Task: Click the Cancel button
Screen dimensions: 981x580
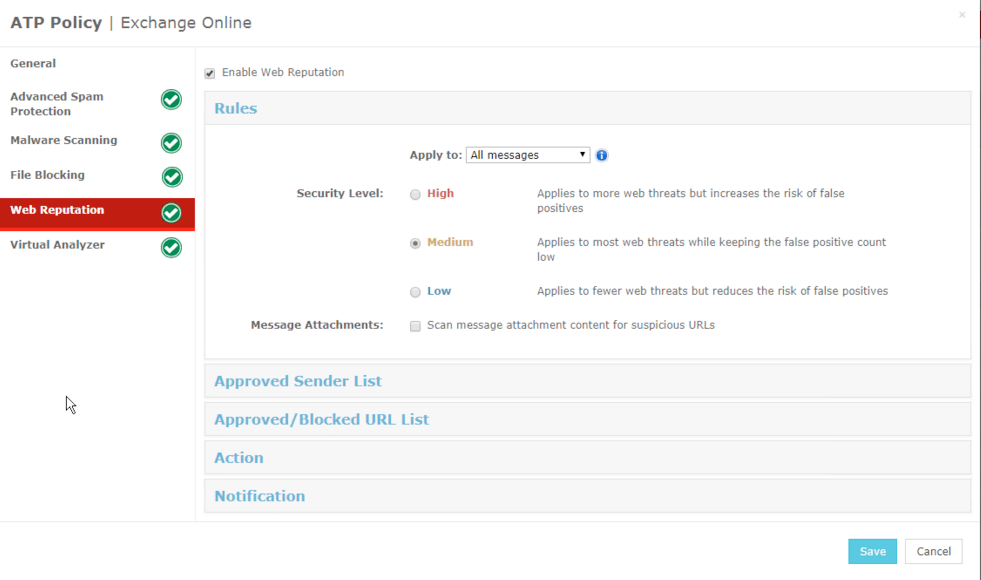Action: pos(933,551)
